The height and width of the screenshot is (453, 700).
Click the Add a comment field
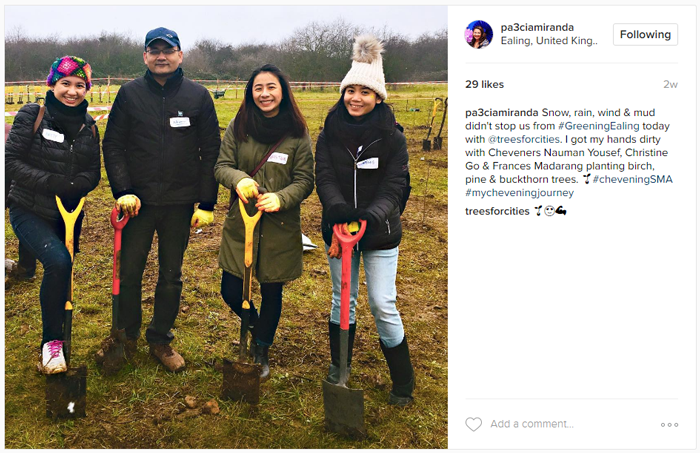532,424
